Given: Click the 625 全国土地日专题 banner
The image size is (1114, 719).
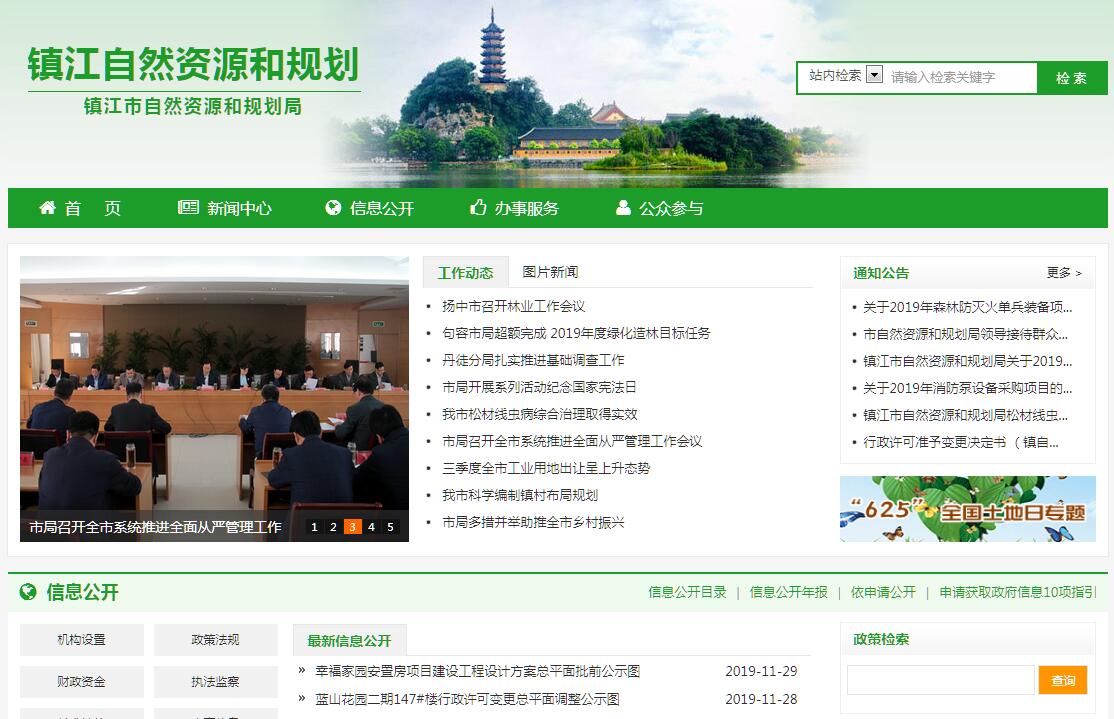Looking at the screenshot, I should click(967, 509).
